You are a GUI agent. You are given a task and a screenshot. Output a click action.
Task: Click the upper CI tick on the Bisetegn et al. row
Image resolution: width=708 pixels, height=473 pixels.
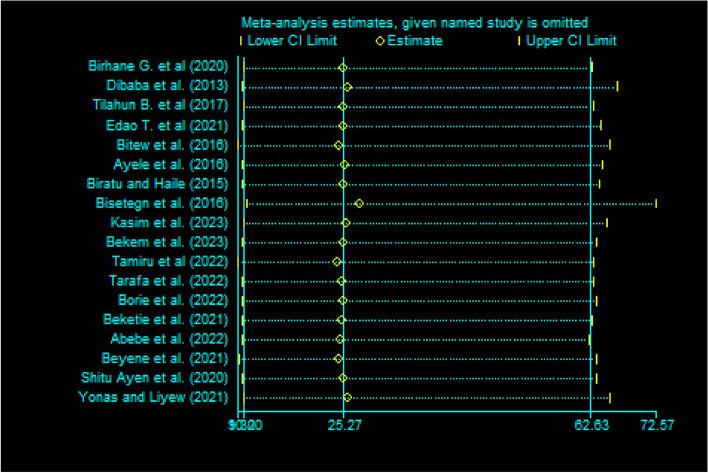656,204
